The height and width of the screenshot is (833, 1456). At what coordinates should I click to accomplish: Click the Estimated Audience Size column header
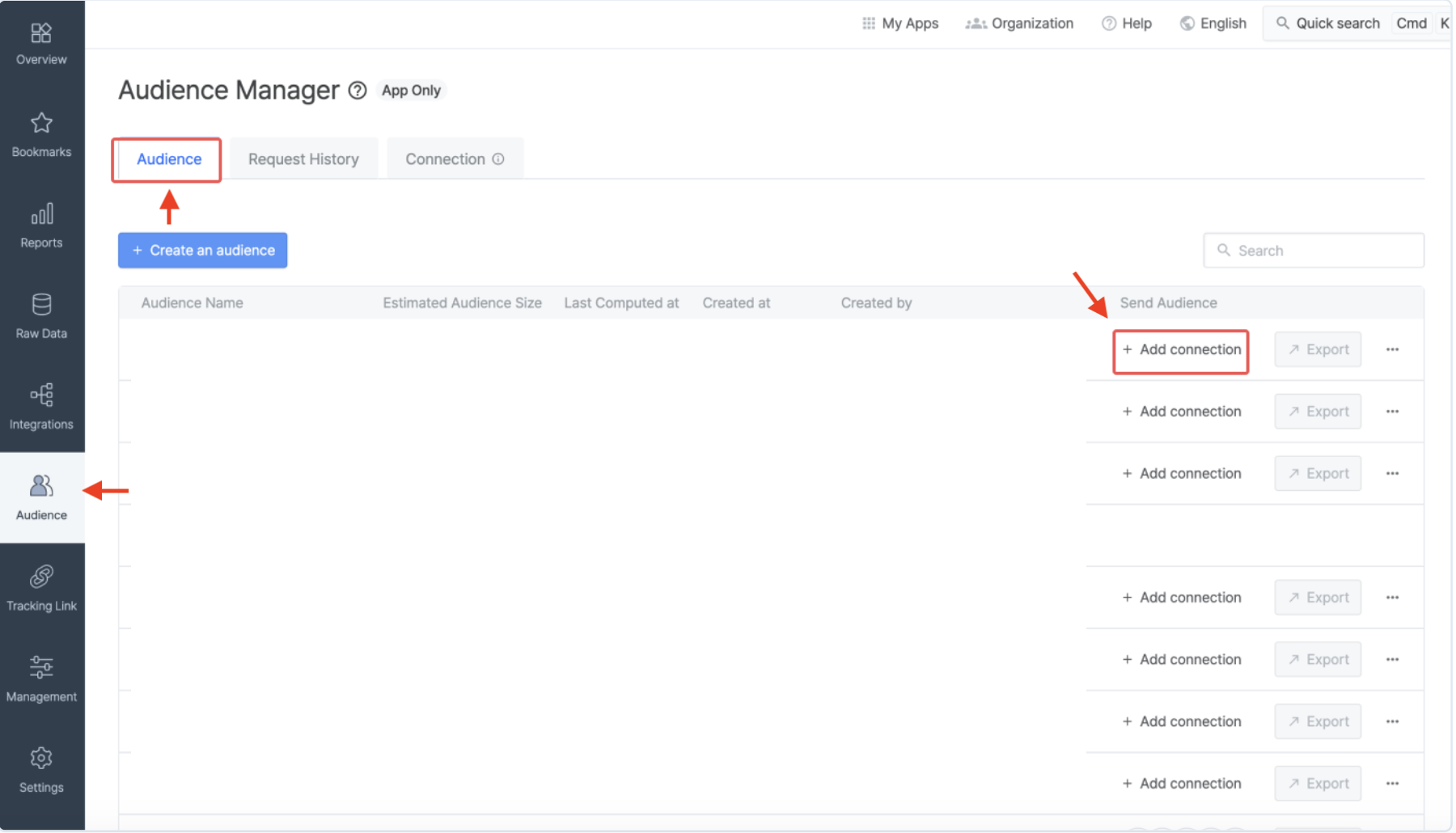pyautogui.click(x=463, y=303)
